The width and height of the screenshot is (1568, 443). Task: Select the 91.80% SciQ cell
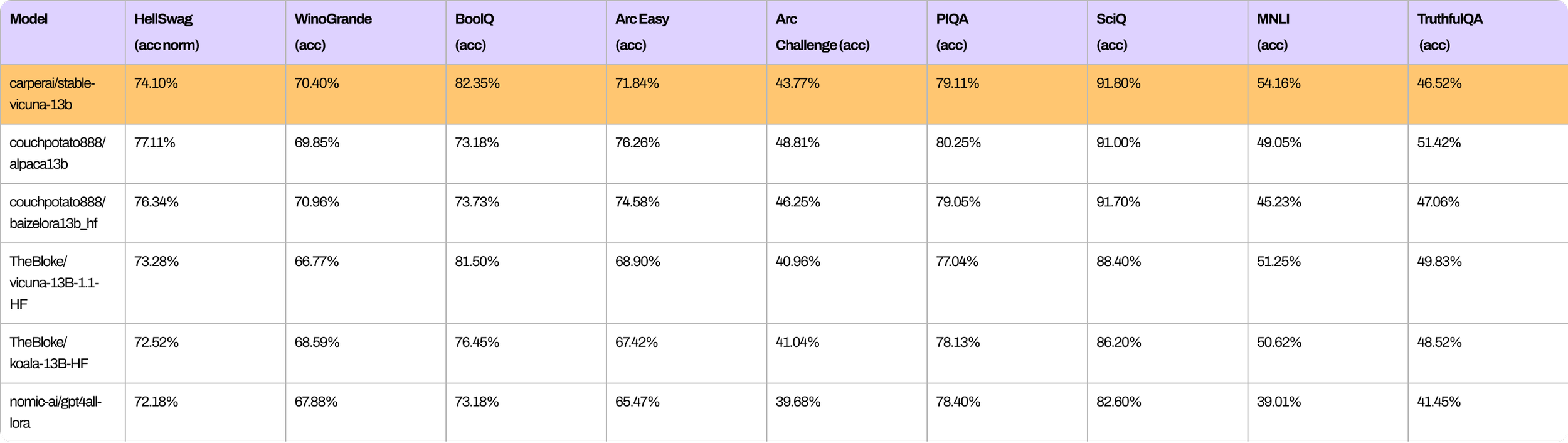(x=1118, y=83)
